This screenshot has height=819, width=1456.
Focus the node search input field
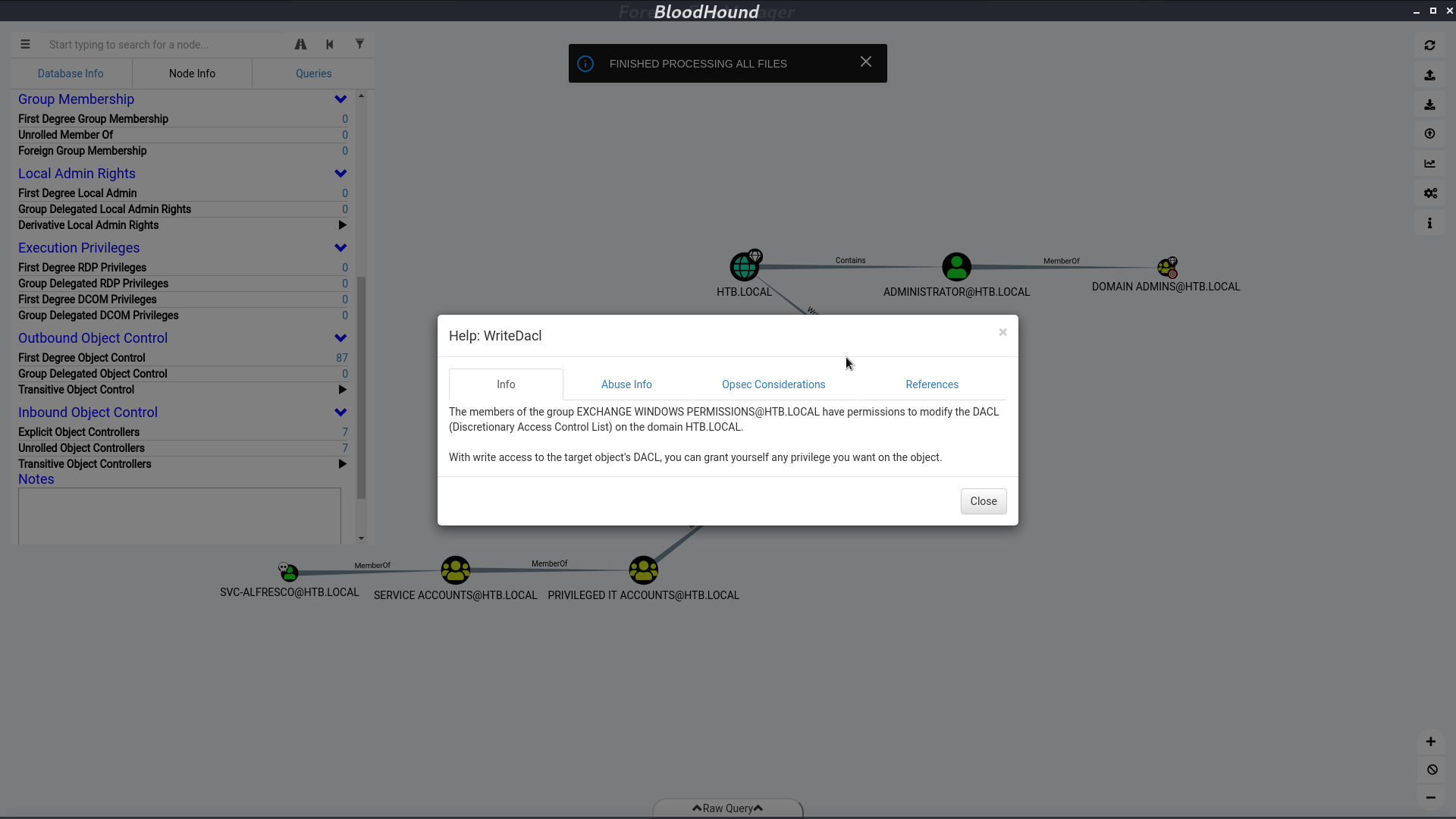click(x=165, y=45)
